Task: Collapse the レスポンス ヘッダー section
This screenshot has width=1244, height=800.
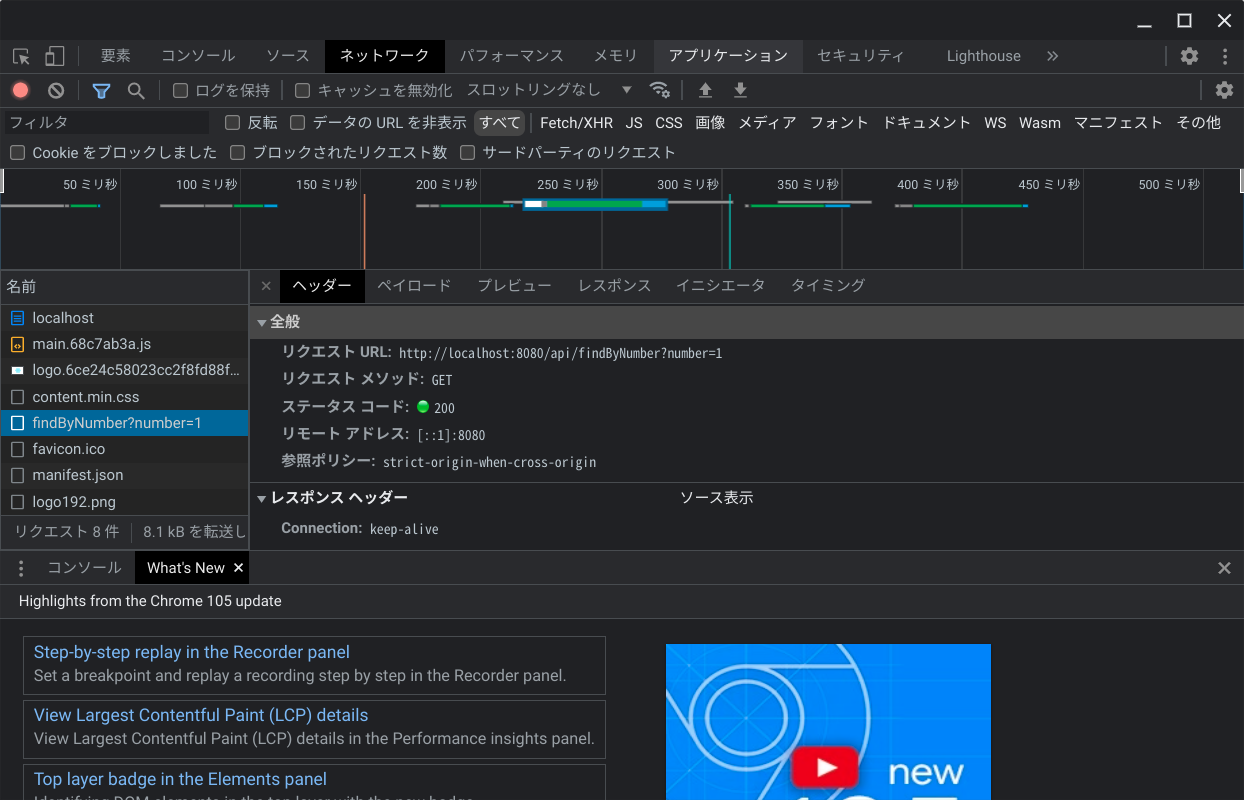Action: [262, 498]
